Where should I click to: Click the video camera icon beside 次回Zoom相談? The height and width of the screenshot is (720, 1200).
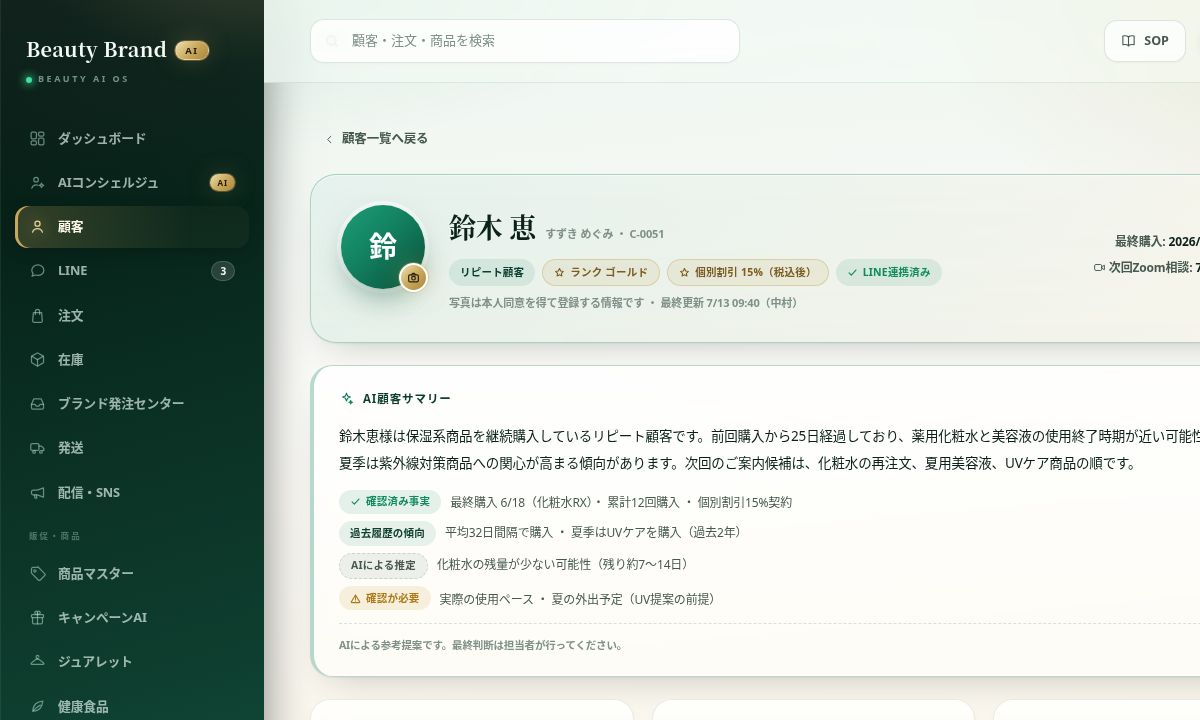(x=1099, y=268)
